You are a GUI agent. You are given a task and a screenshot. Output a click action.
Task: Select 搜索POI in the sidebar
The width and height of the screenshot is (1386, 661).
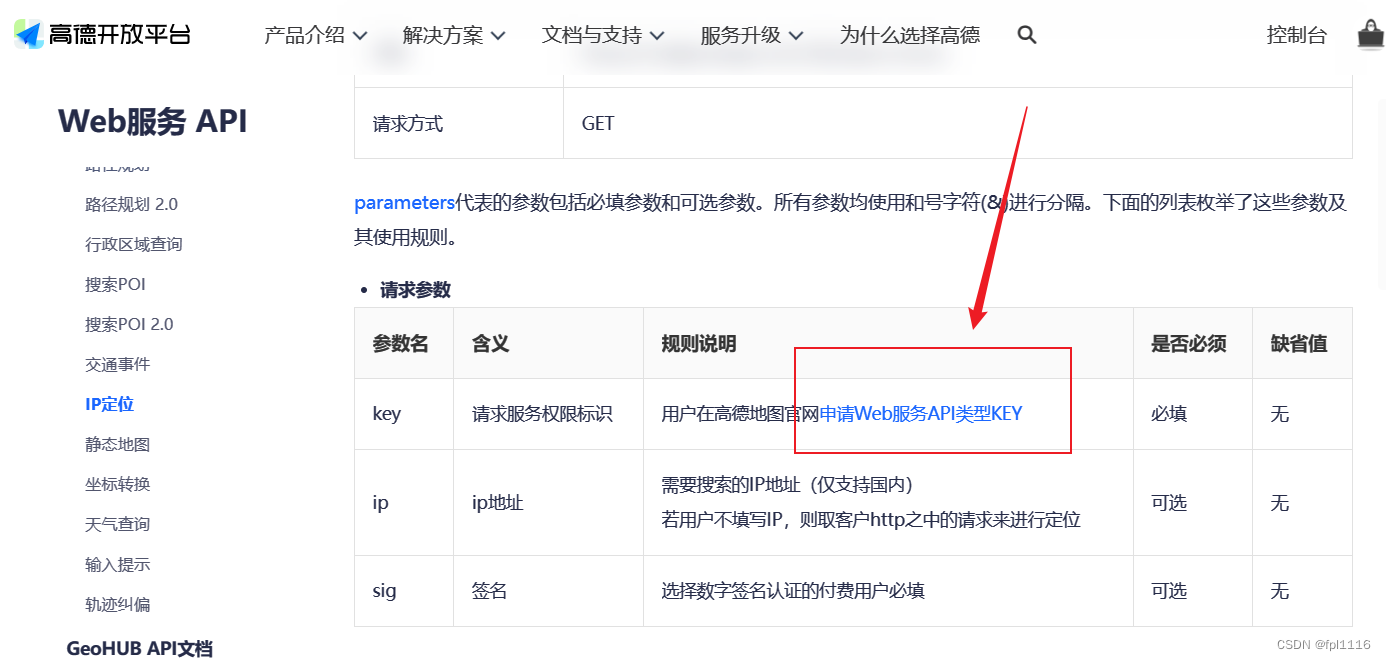pyautogui.click(x=115, y=284)
